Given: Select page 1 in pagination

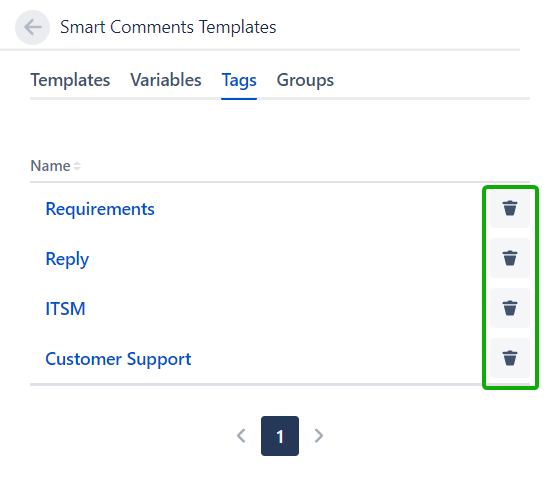Looking at the screenshot, I should click(x=280, y=436).
